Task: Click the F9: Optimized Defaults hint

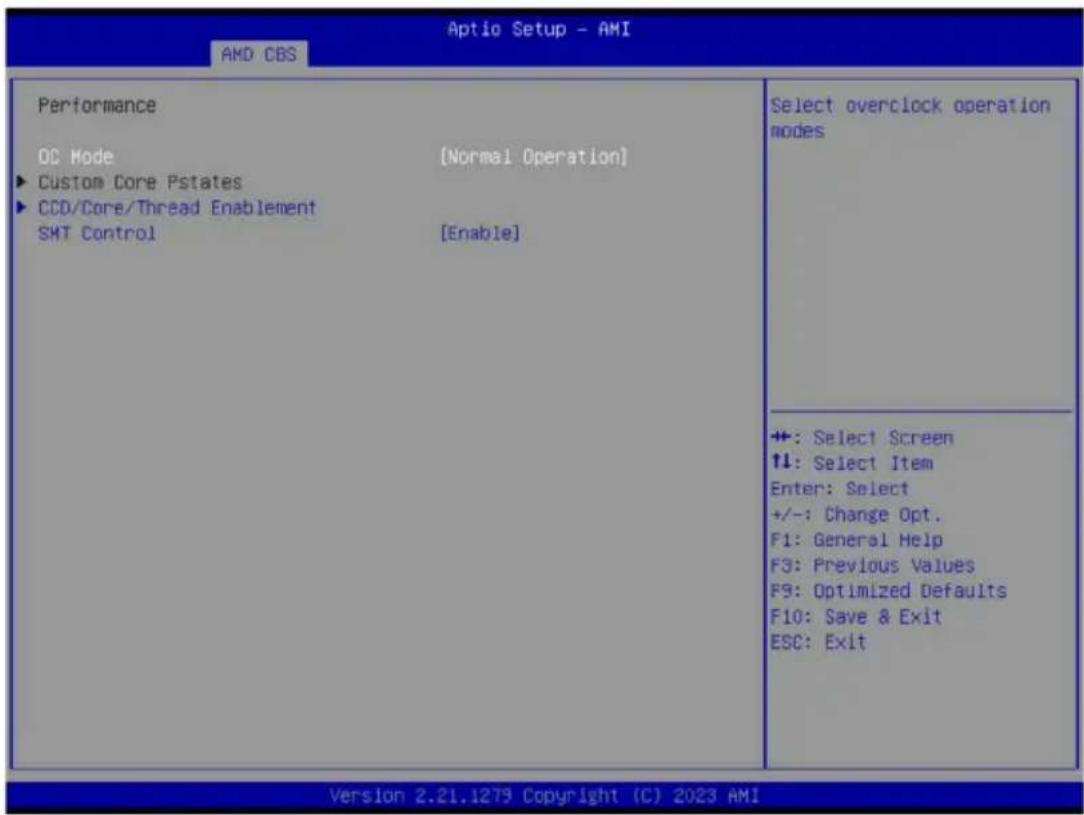Action: (888, 591)
